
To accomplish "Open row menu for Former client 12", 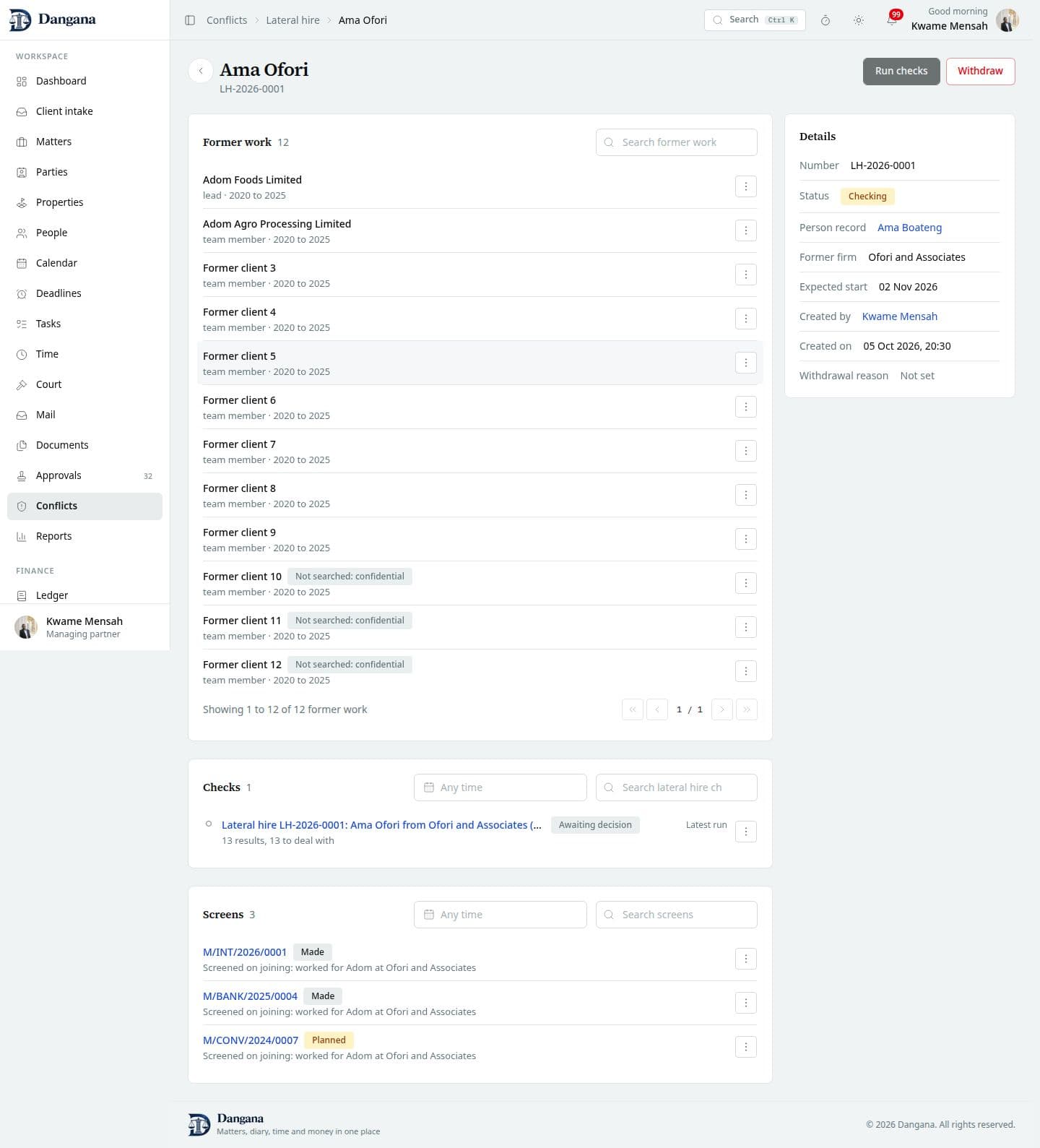I will [746, 671].
